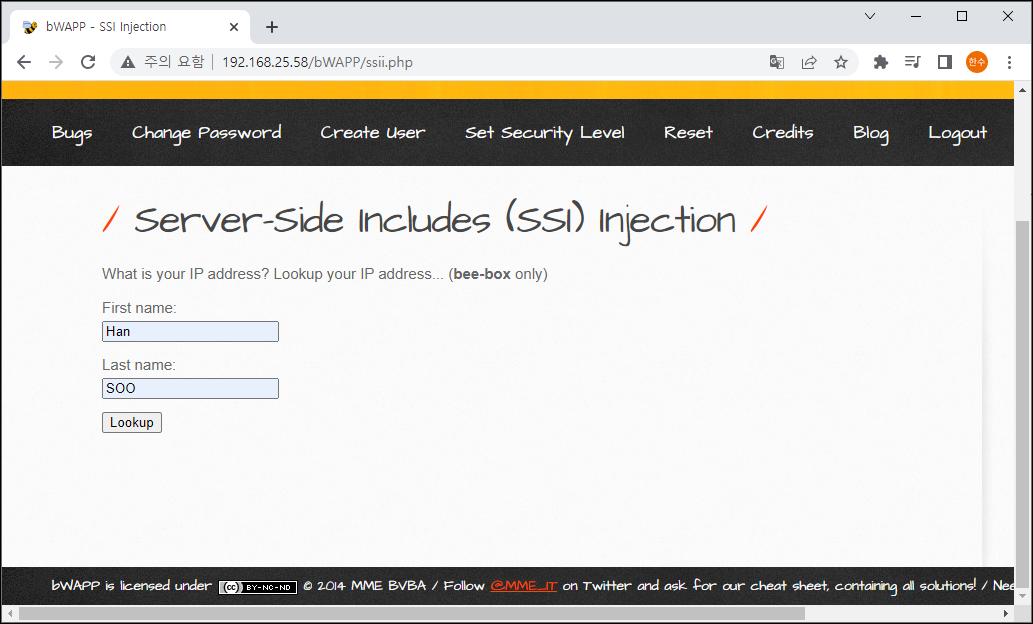This screenshot has width=1033, height=624.
Task: Open the Google Translate icon
Action: (777, 62)
